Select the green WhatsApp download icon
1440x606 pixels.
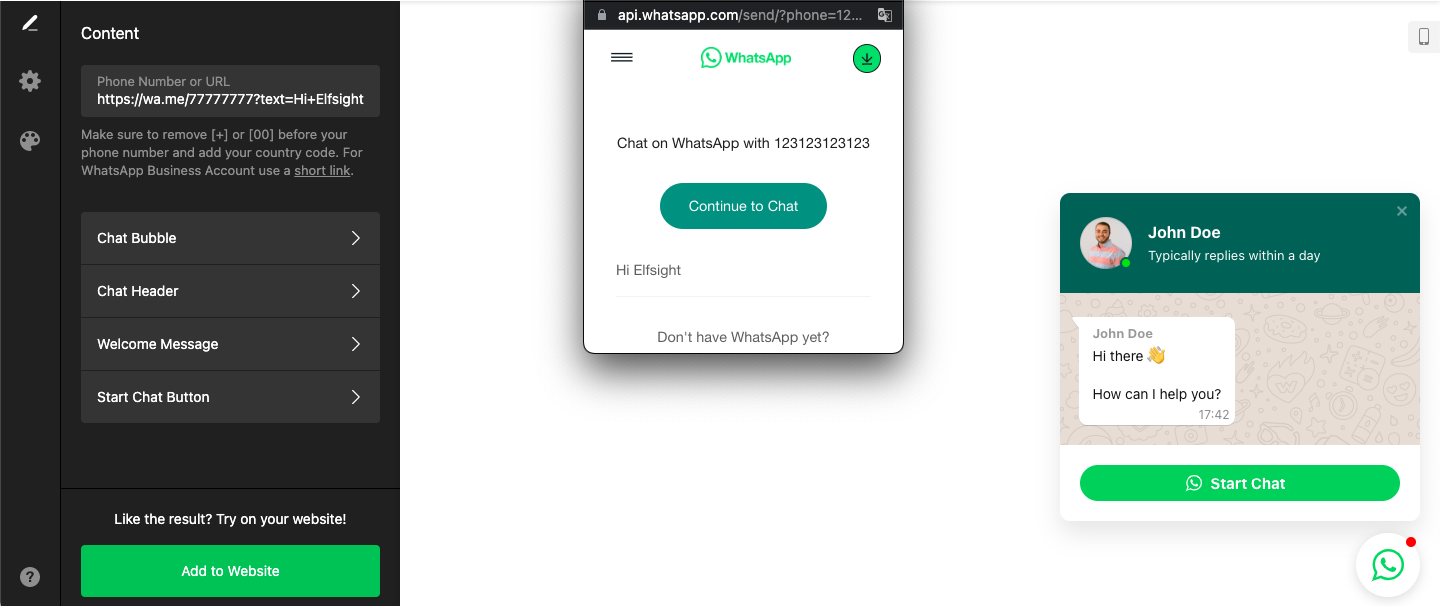coord(867,59)
